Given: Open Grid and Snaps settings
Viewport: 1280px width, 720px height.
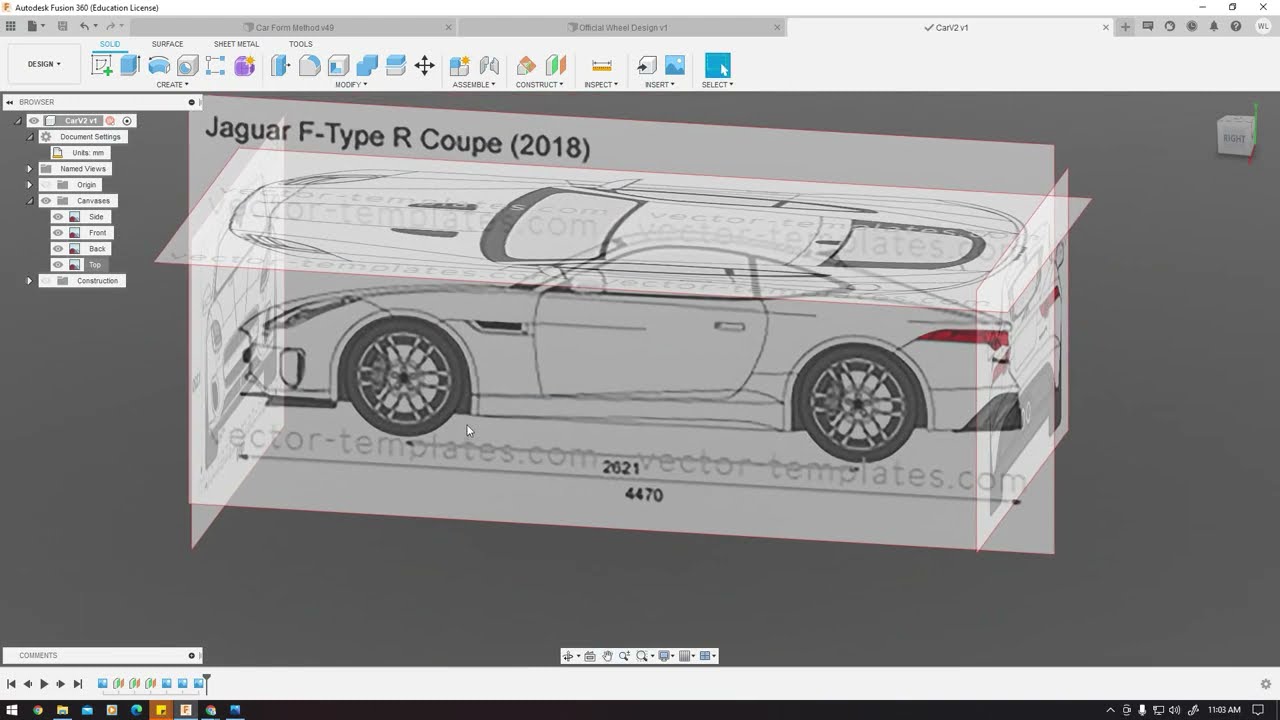Looking at the screenshot, I should tap(685, 656).
